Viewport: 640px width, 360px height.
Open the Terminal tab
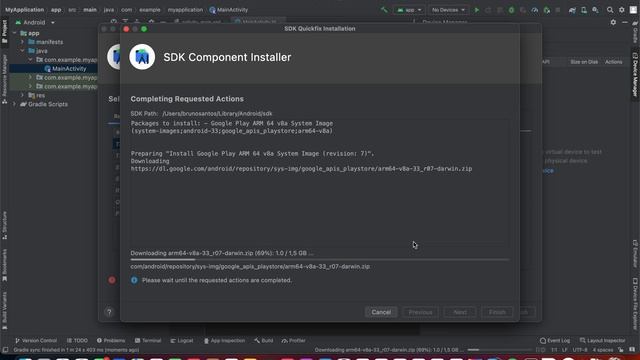[148, 340]
